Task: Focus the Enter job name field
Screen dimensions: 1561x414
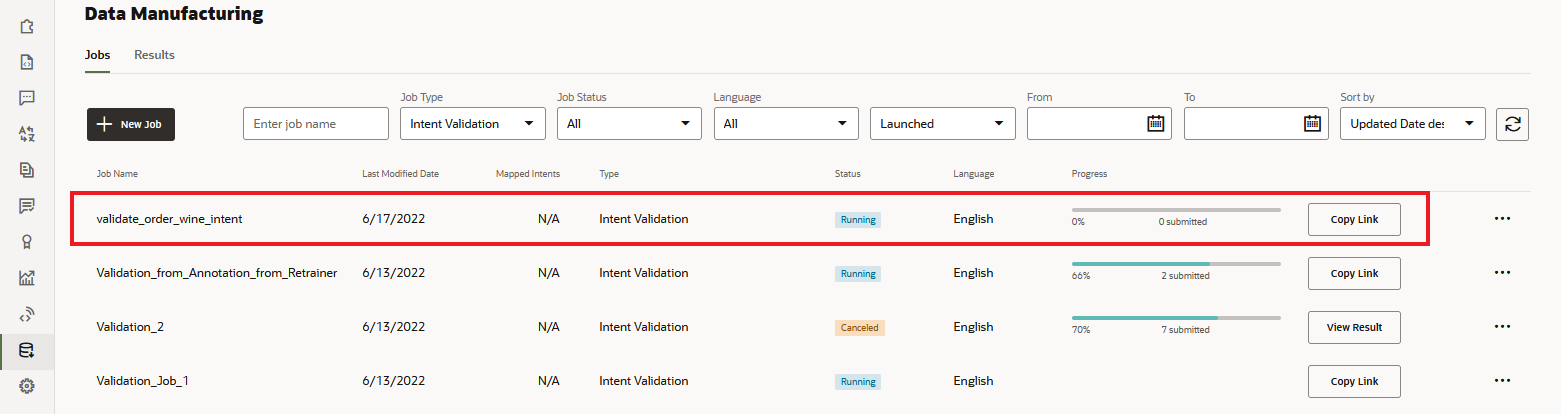Action: [x=315, y=124]
